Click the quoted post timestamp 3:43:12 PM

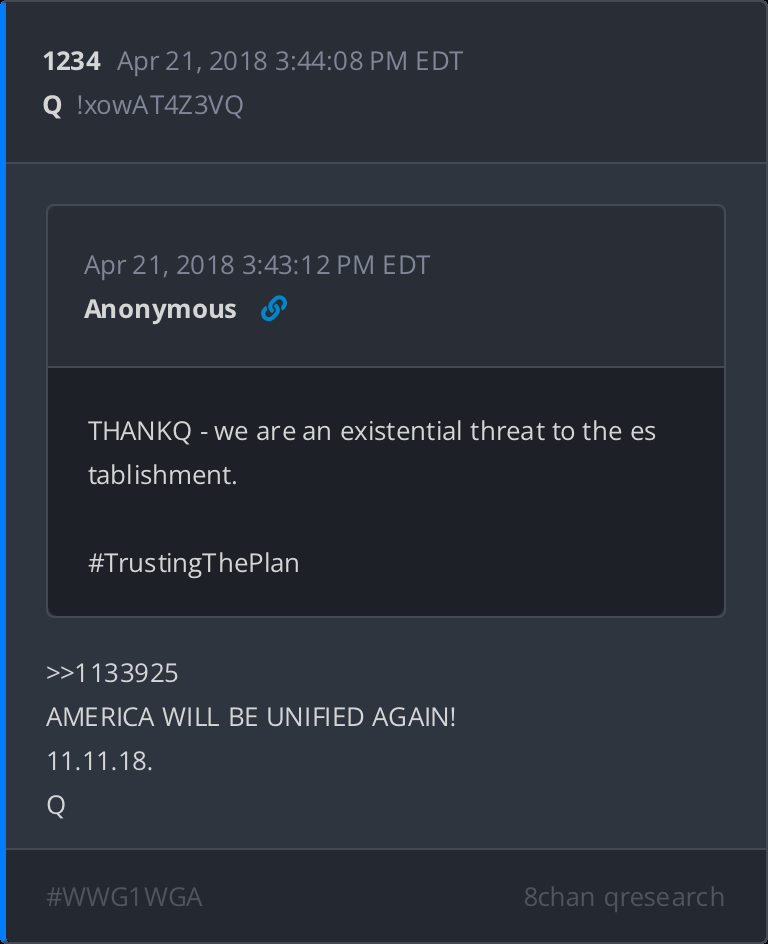tap(257, 265)
